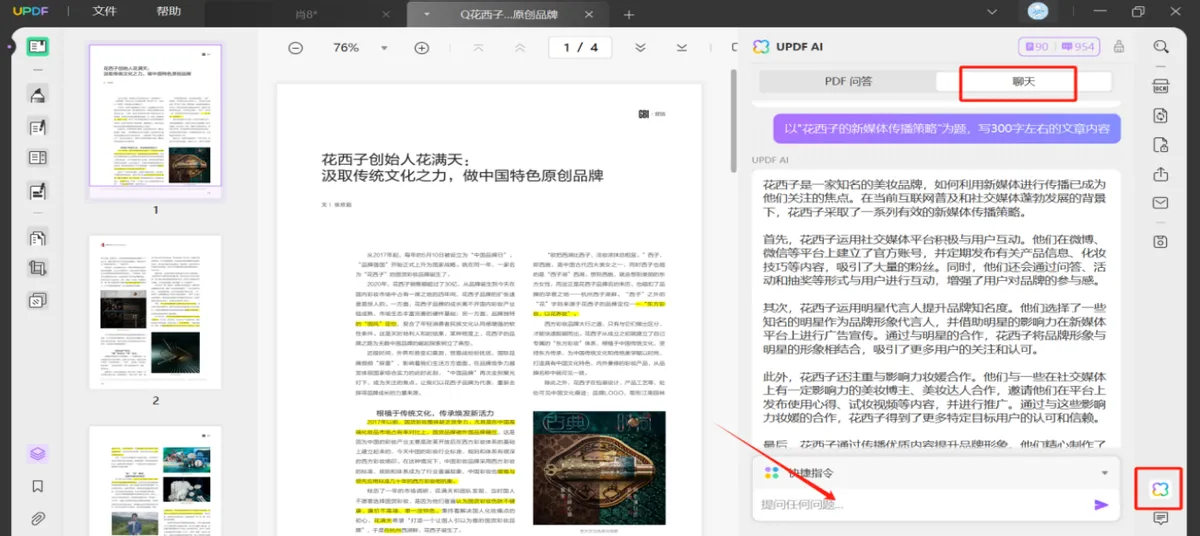Open the Reader mode icon in left sidebar
1200x536 pixels.
click(x=38, y=46)
